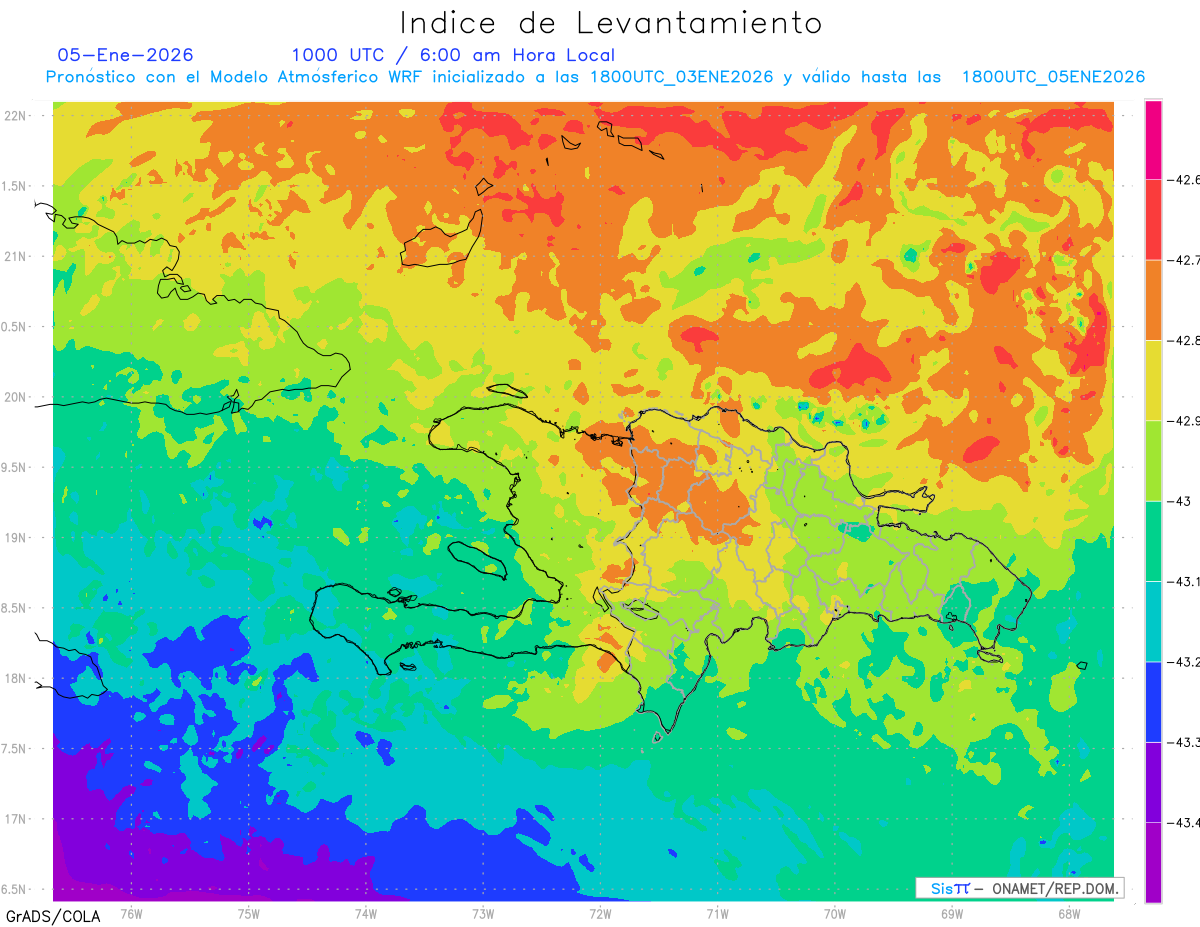Viewport: 1200px width, 927px height.
Task: Click the '1.5N' latitude label
Action: tap(15, 186)
